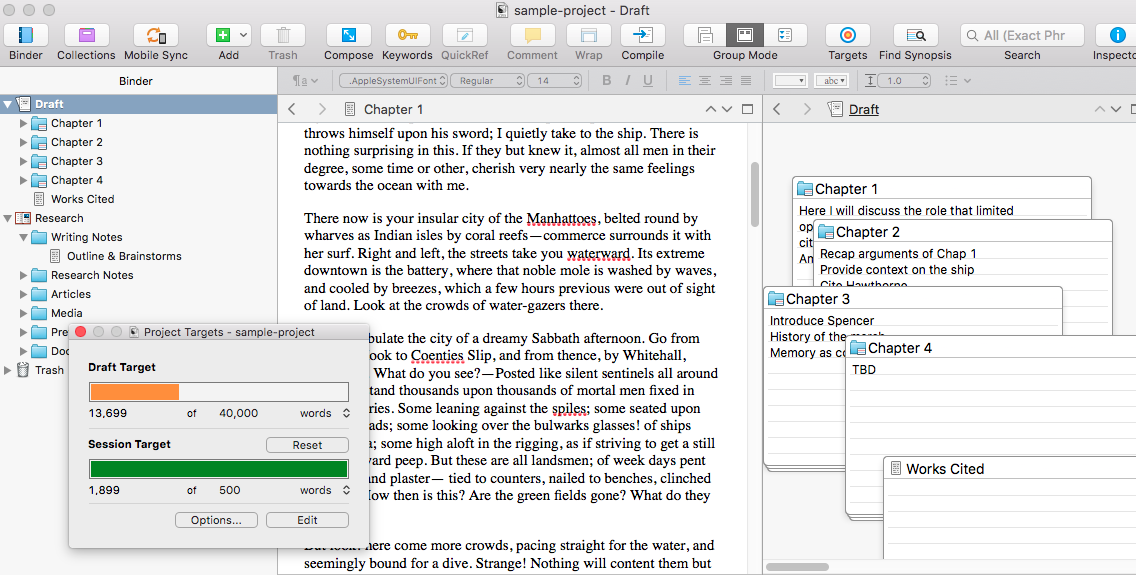The height and width of the screenshot is (575, 1136).
Task: Toggle bold text formatting
Action: (x=606, y=81)
